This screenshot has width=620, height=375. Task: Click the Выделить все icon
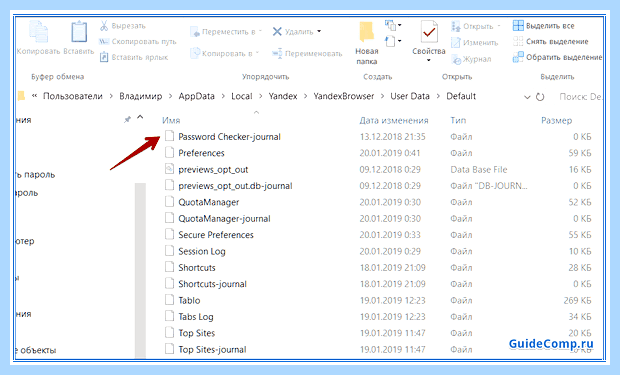click(x=518, y=26)
